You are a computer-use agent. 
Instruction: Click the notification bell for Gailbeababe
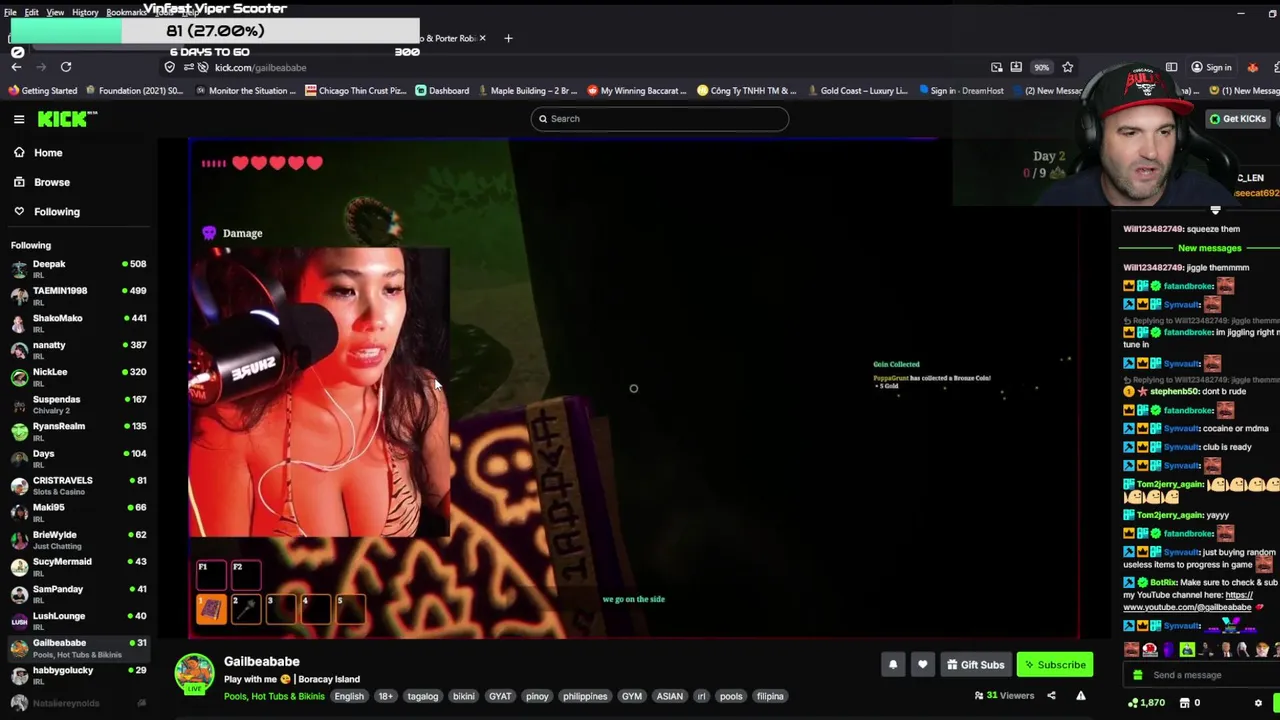coord(893,665)
